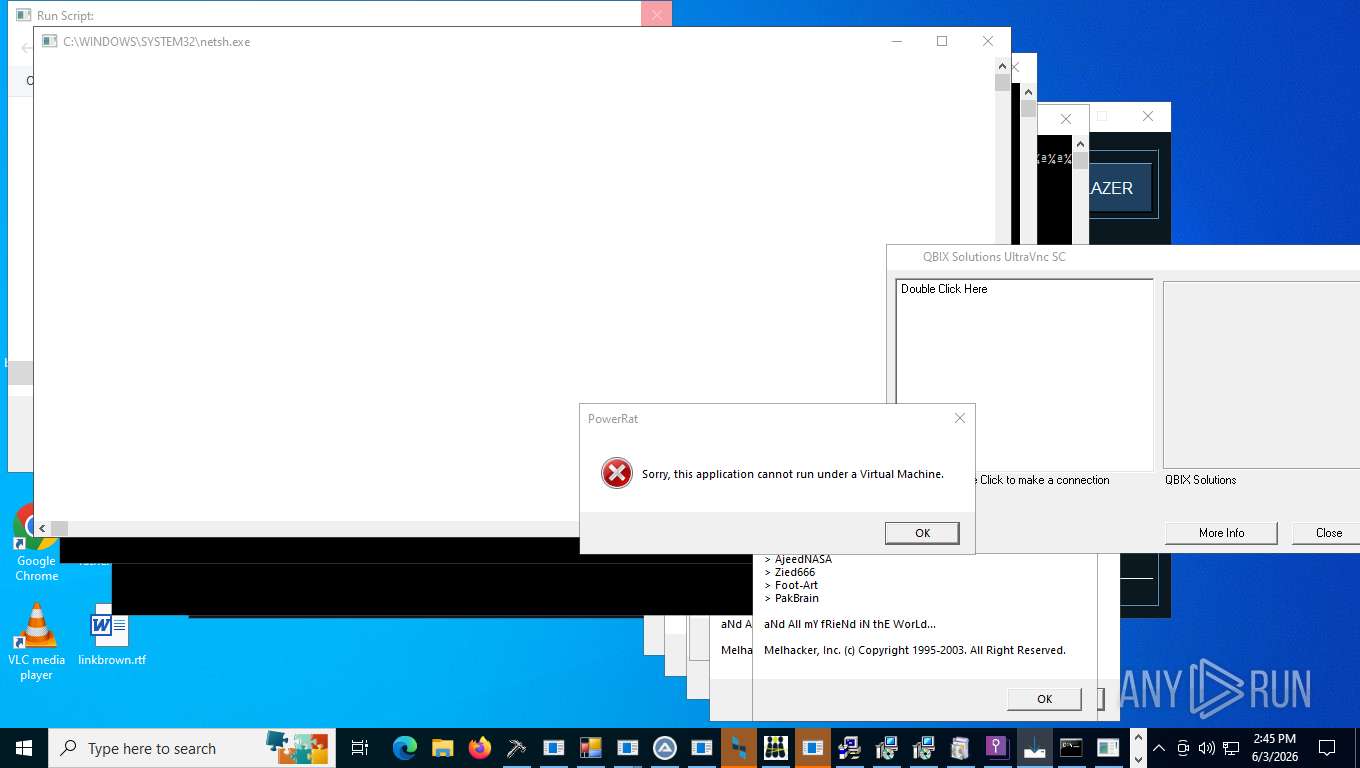The image size is (1360, 768).
Task: Open Microsoft Edge from the taskbar
Action: click(404, 748)
